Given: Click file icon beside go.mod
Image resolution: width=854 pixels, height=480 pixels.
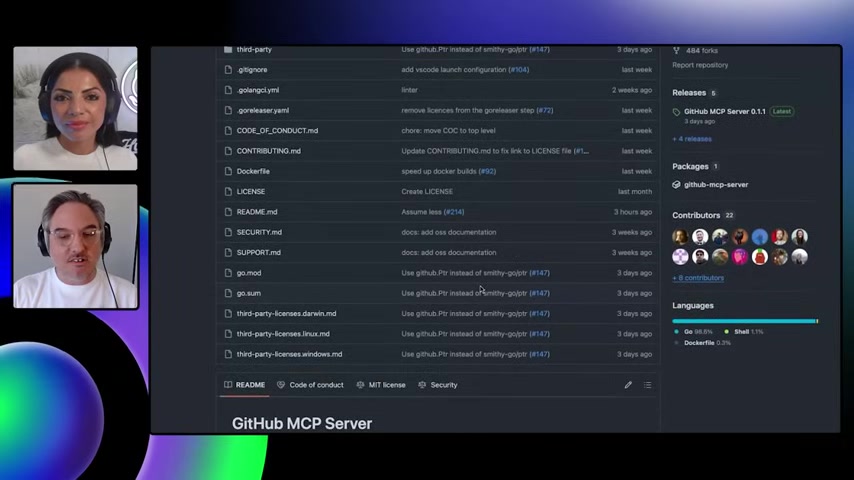Looking at the screenshot, I should pos(228,273).
